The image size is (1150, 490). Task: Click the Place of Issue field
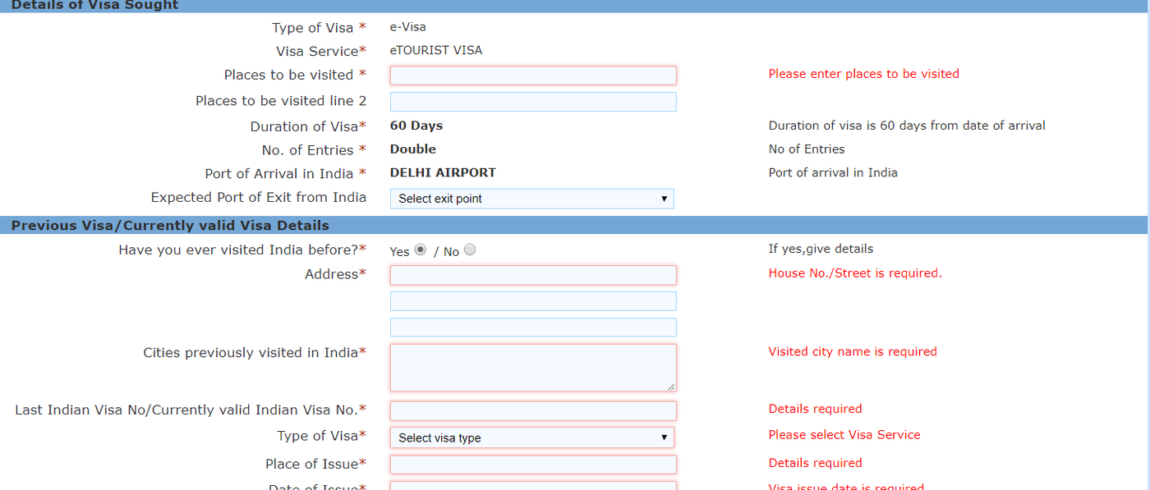[x=533, y=465]
